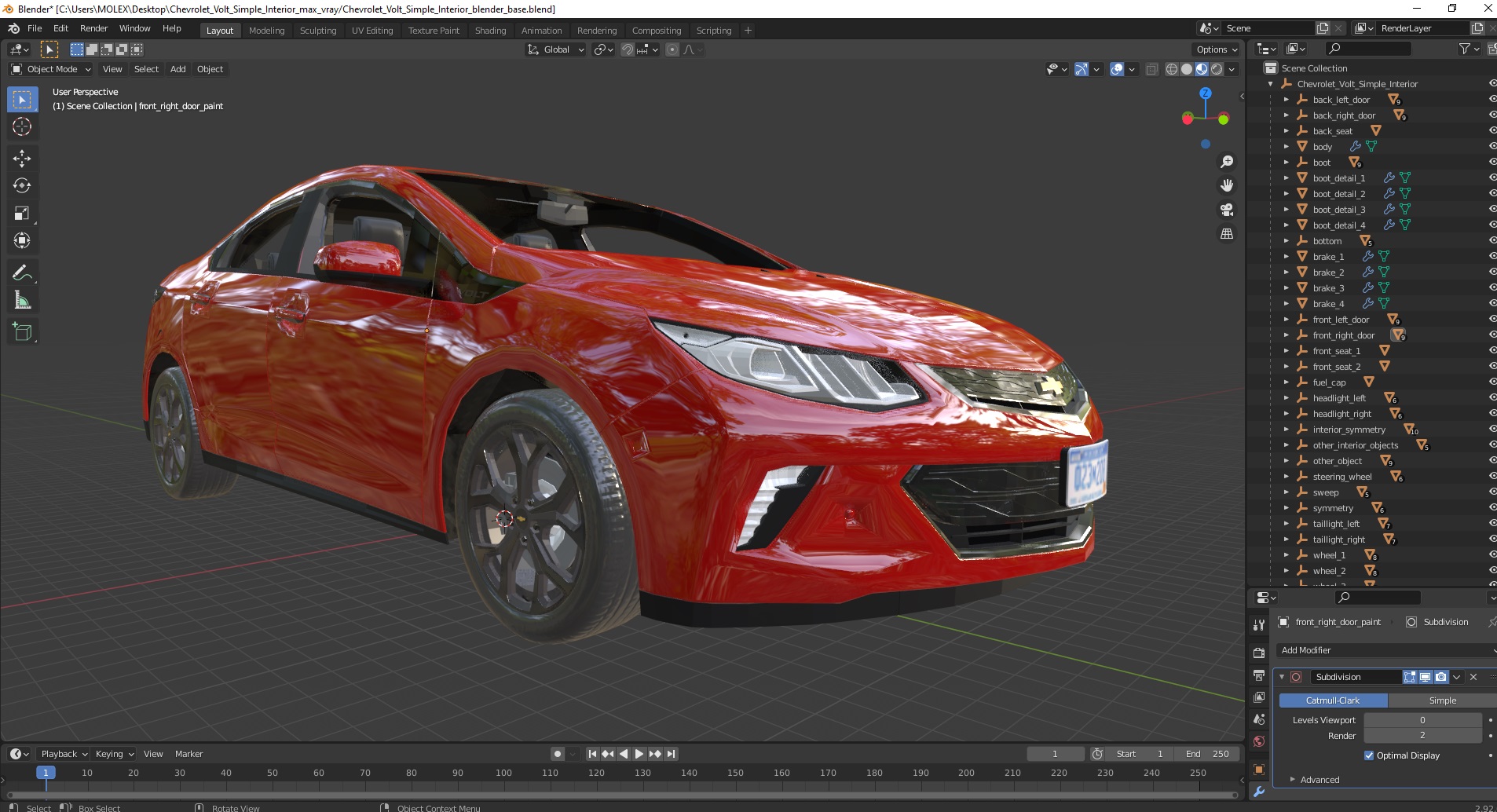Screen dimensions: 1497x812
Task: Hide back_left_door using its eye icon
Action: (x=1492, y=100)
